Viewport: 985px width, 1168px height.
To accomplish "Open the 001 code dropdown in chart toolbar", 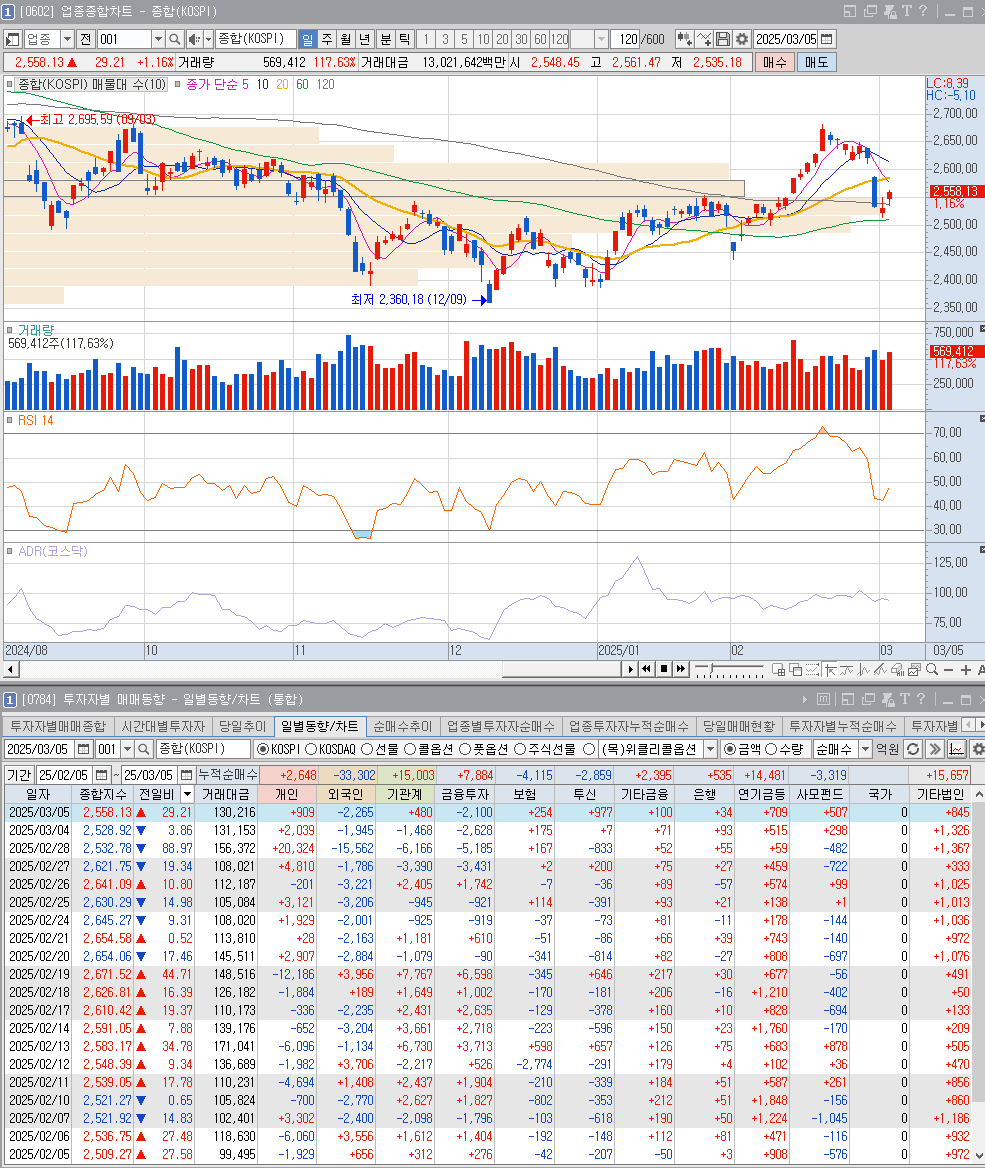I will 158,39.
